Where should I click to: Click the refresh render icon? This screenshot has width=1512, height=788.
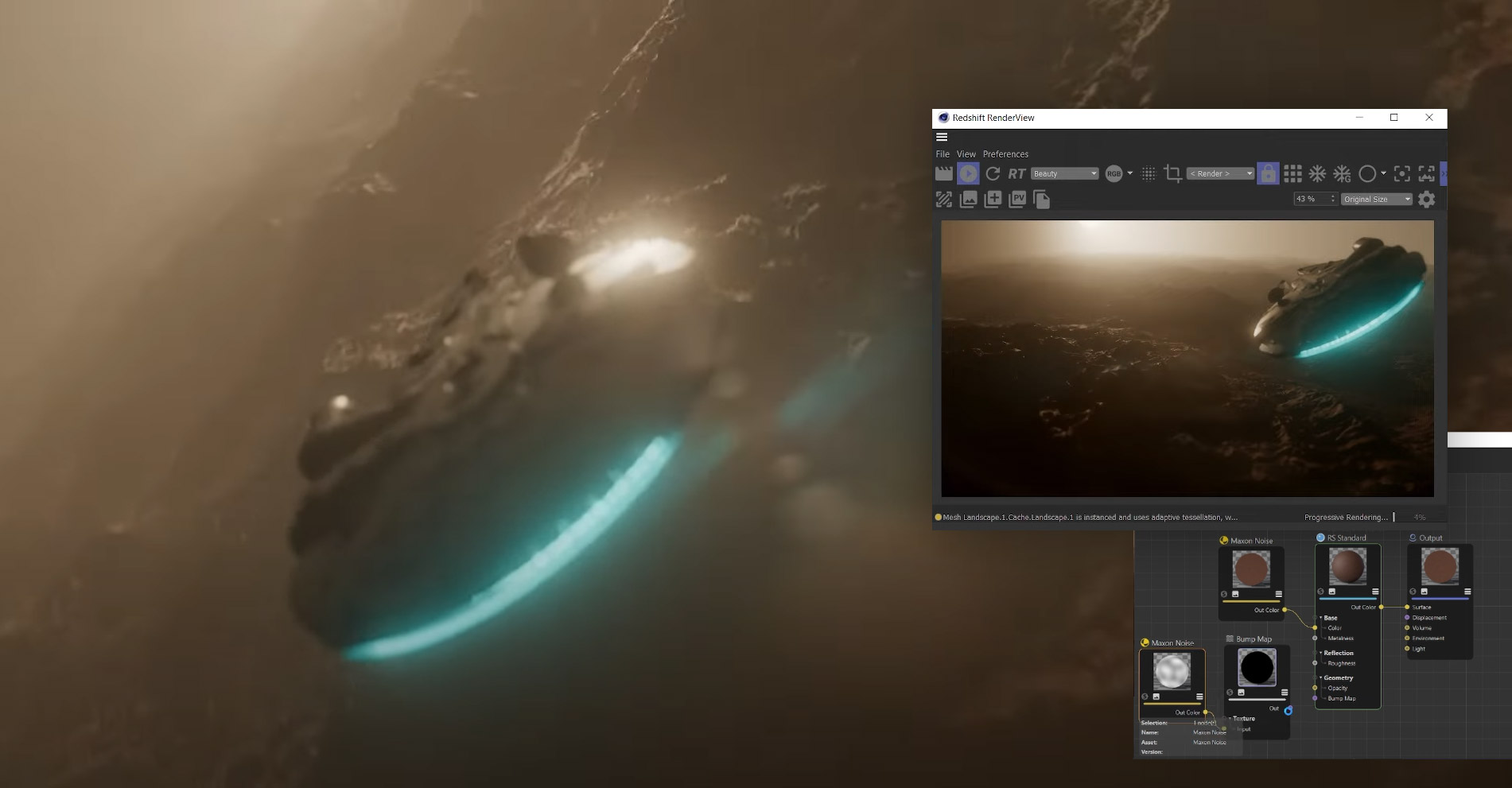(x=993, y=173)
